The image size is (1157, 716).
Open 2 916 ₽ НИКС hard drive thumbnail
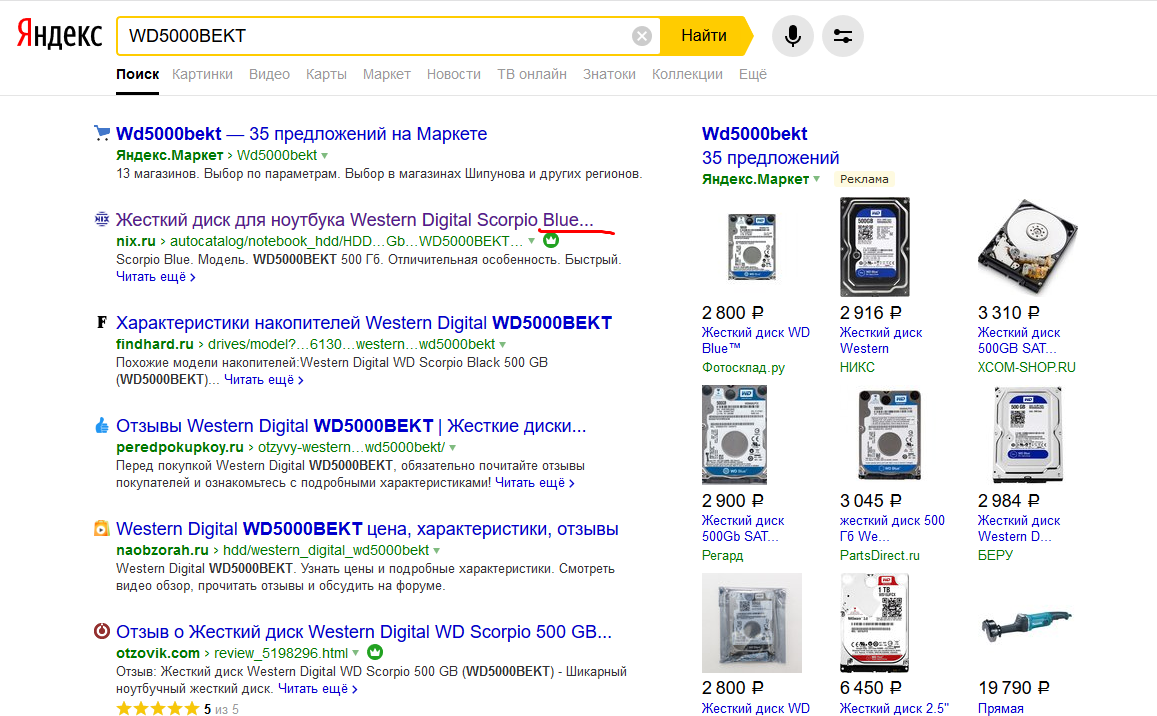(875, 247)
